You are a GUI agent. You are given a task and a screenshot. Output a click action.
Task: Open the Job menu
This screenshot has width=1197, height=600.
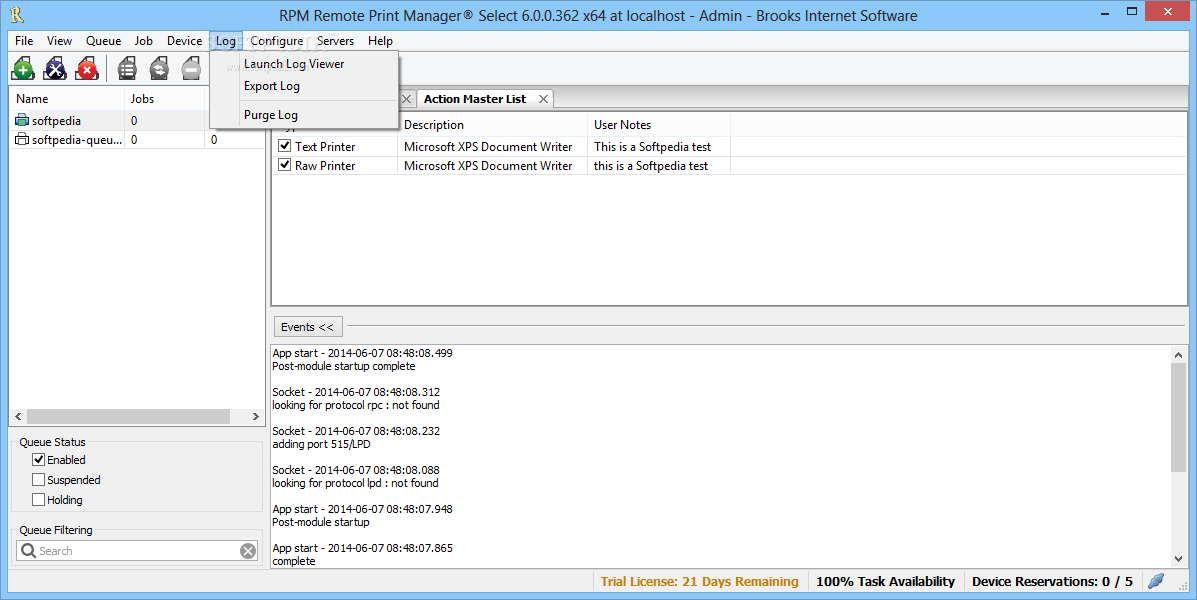pos(144,41)
